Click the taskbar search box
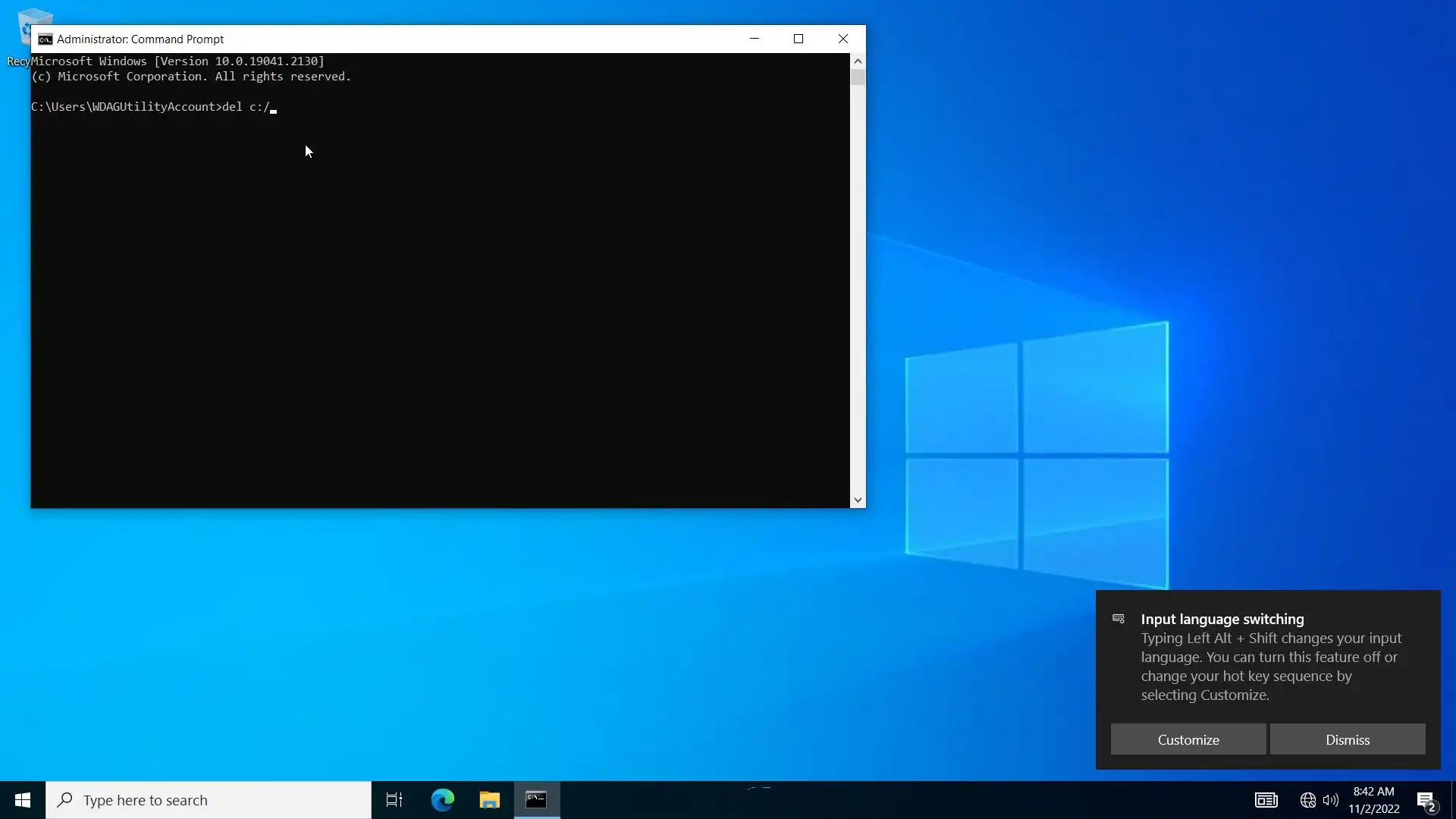Image resolution: width=1456 pixels, height=819 pixels. (x=209, y=800)
